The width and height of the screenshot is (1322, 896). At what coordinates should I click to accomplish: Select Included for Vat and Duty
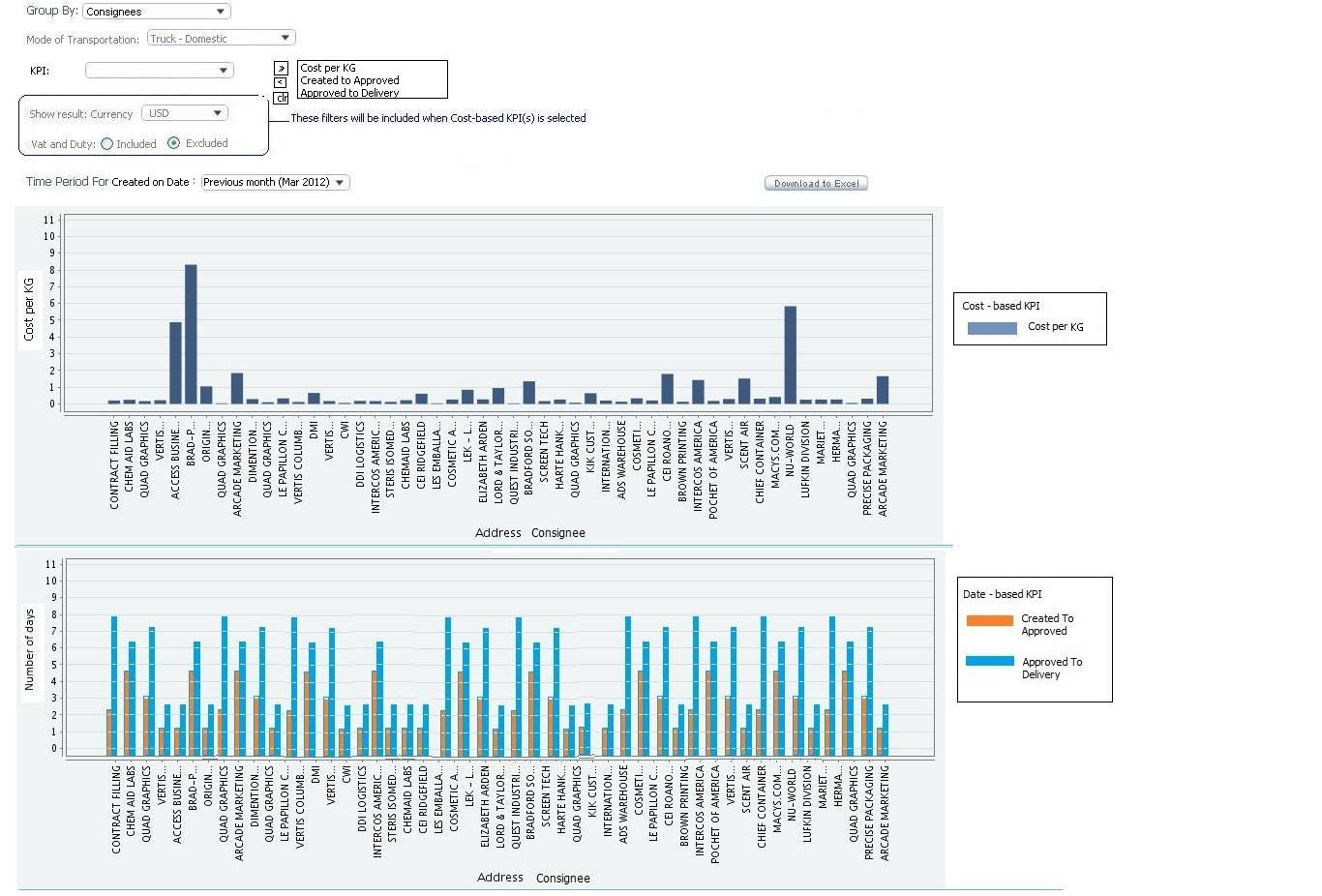106,144
